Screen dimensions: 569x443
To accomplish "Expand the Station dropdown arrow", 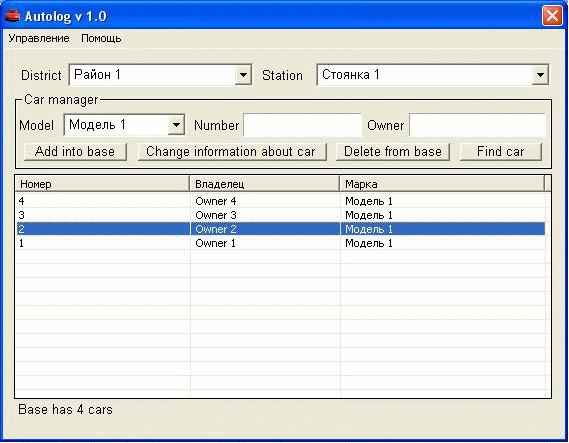I will point(540,75).
